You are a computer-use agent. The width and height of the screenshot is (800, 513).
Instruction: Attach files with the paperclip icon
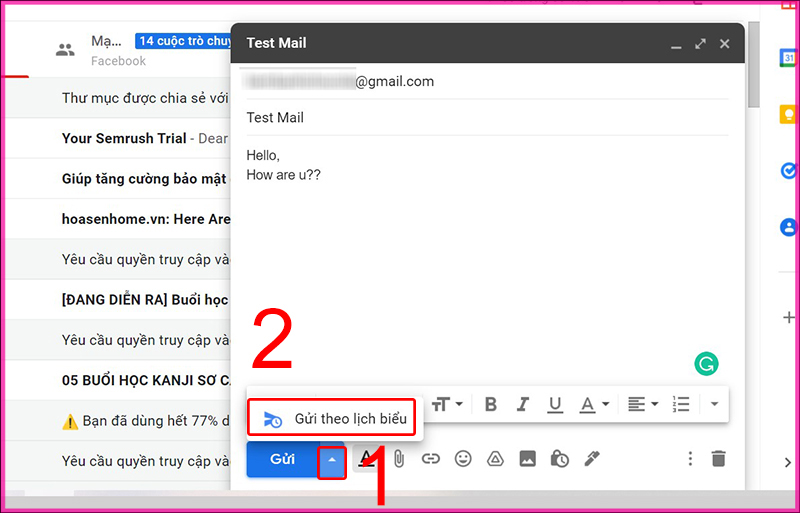[399, 459]
